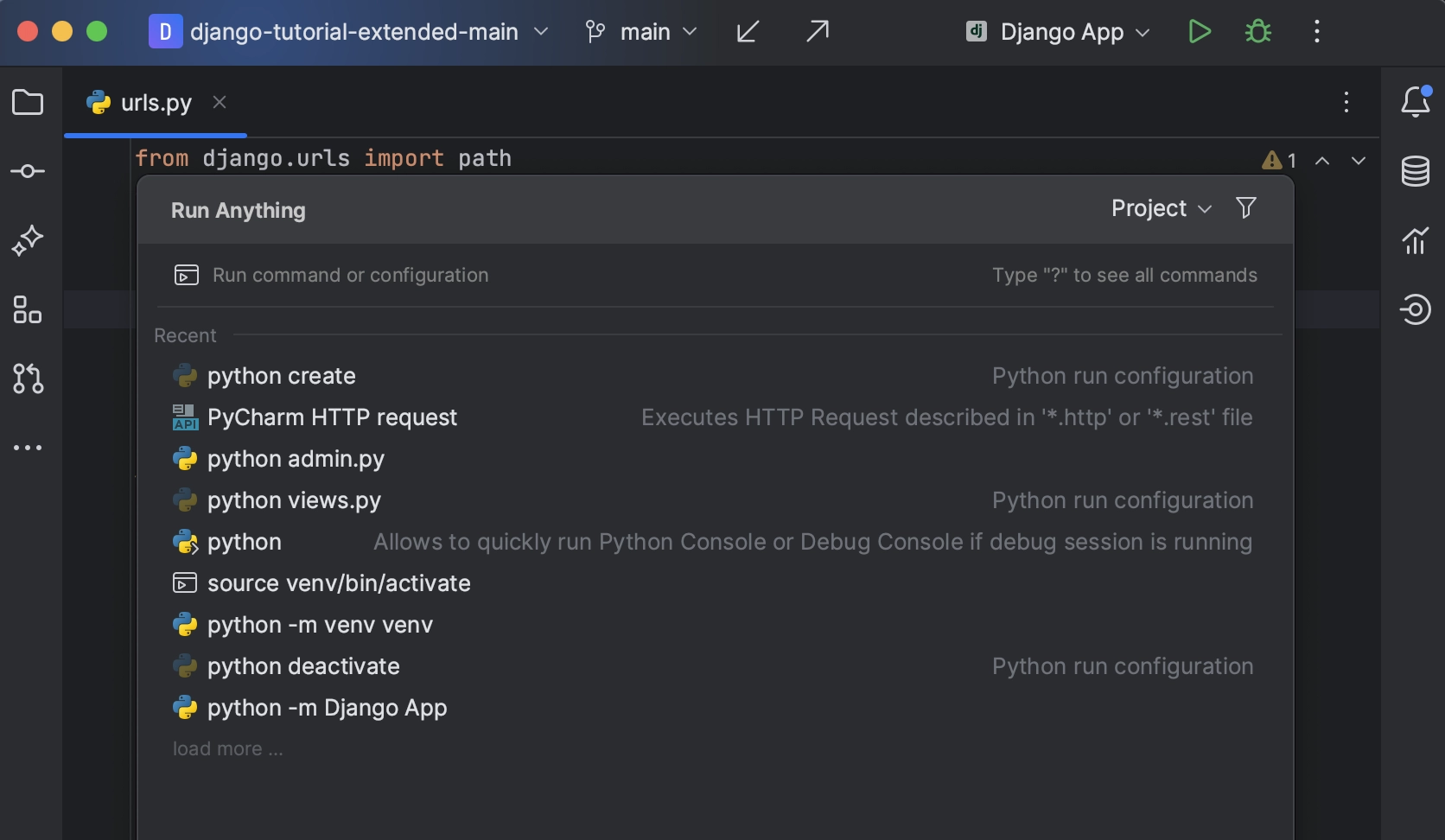The image size is (1445, 840).
Task: Open the Structure tool window icon
Action: (x=28, y=309)
